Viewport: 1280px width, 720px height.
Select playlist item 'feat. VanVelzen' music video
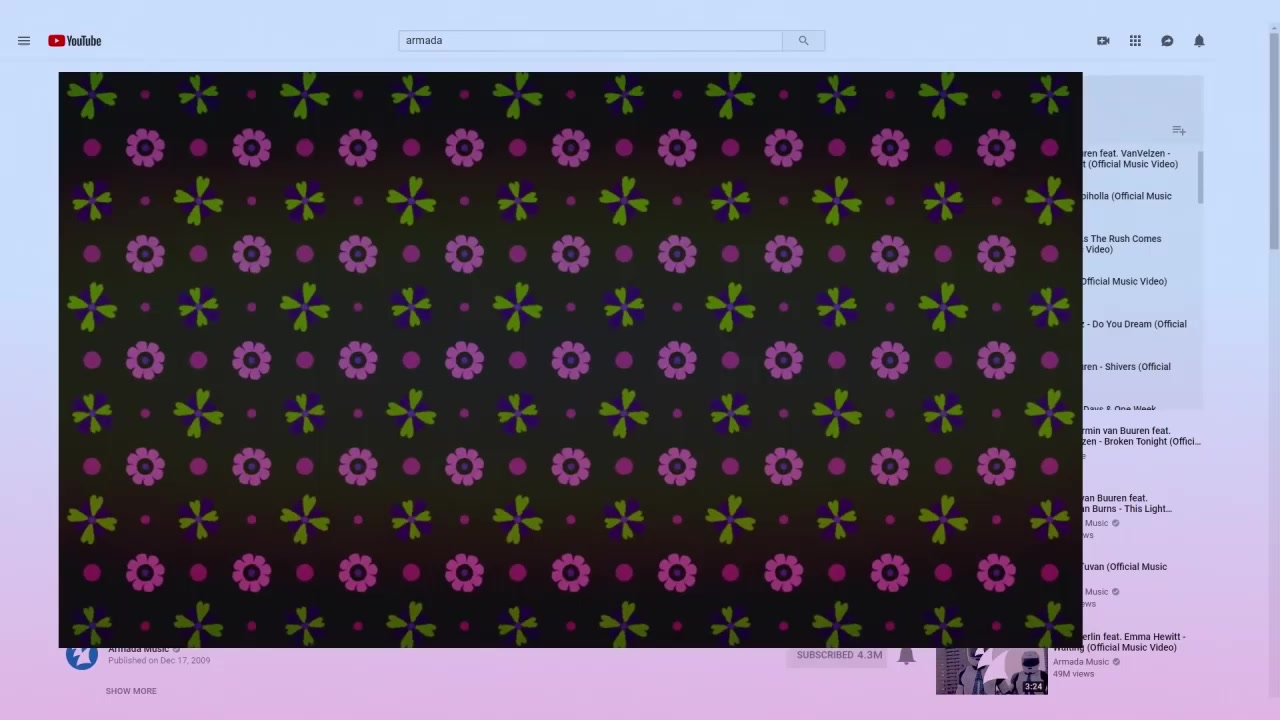[1130, 159]
